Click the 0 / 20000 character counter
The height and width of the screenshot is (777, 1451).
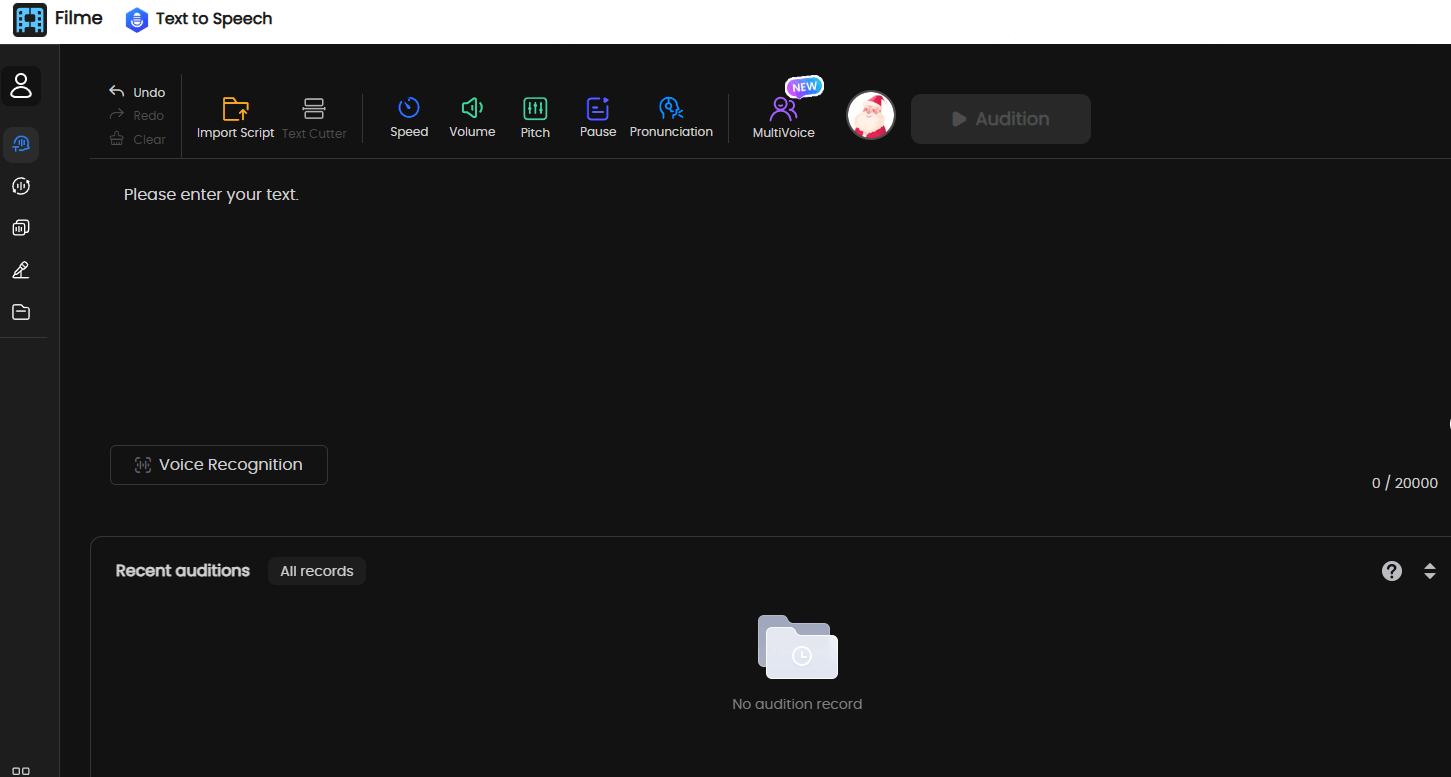tap(1405, 483)
